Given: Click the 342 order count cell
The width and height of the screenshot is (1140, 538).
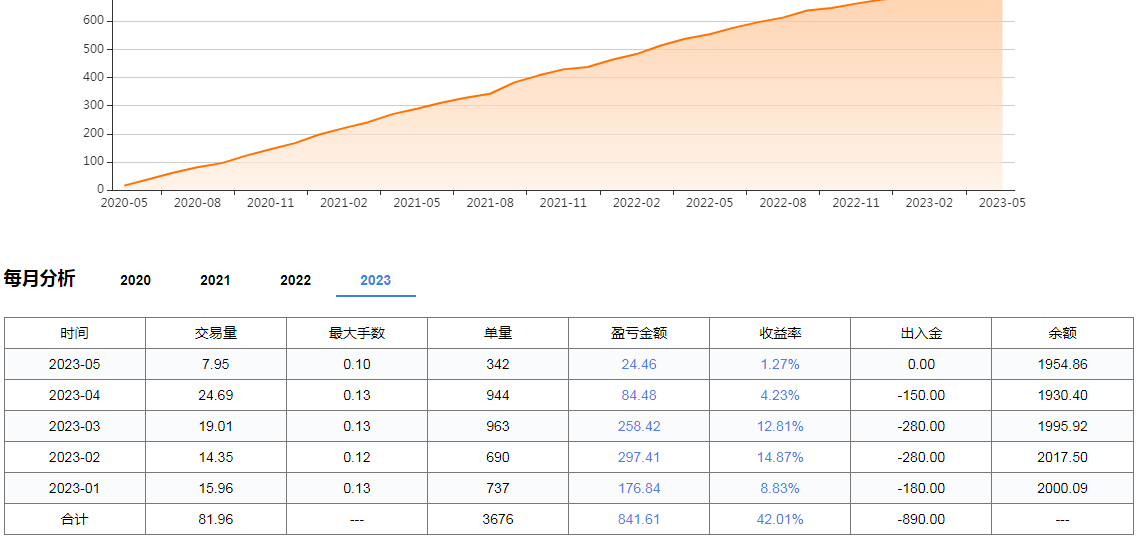Looking at the screenshot, I should point(498,365).
